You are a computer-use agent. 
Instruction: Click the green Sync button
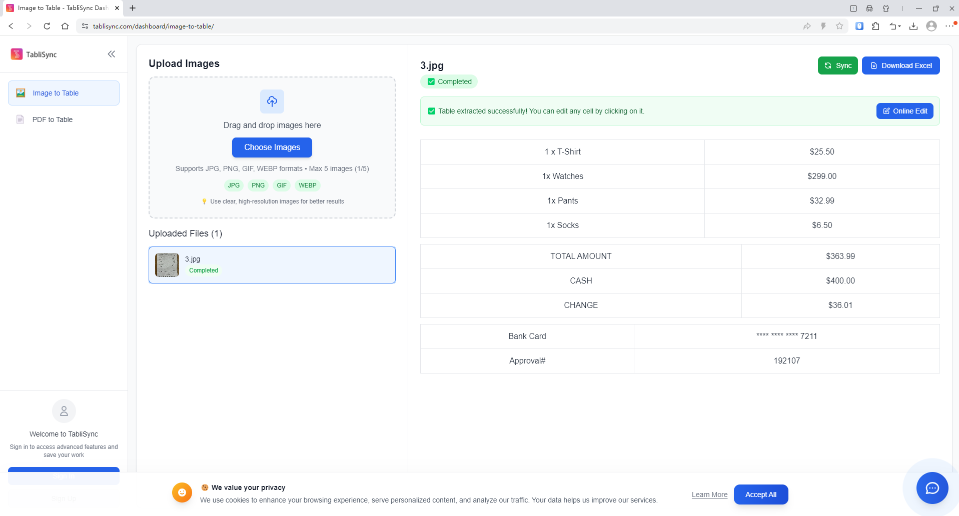[x=837, y=65]
